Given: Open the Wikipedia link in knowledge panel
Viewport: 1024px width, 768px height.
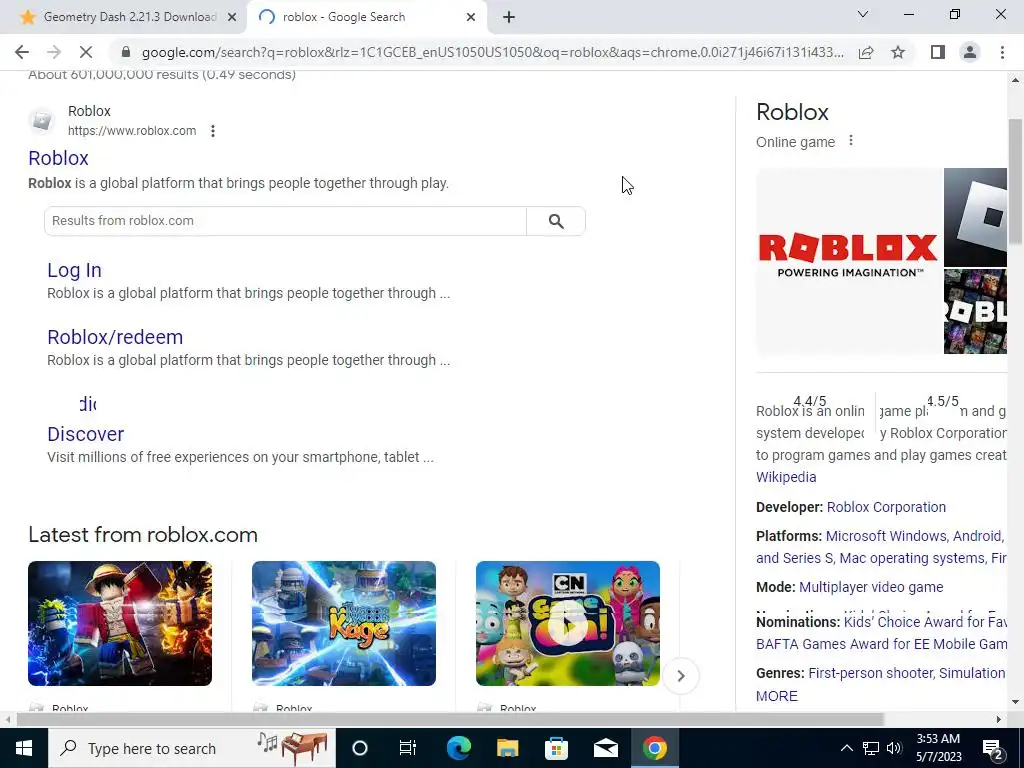Looking at the screenshot, I should (x=786, y=477).
